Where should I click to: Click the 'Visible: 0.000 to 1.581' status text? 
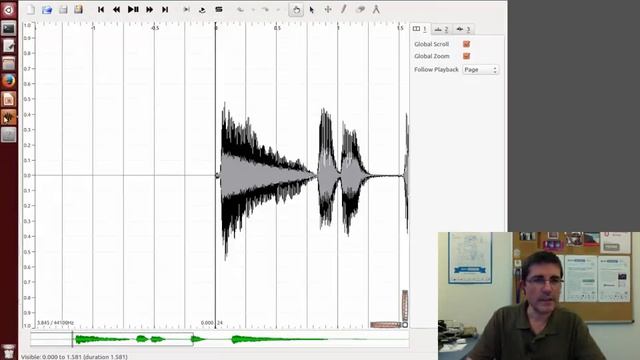pos(74,357)
